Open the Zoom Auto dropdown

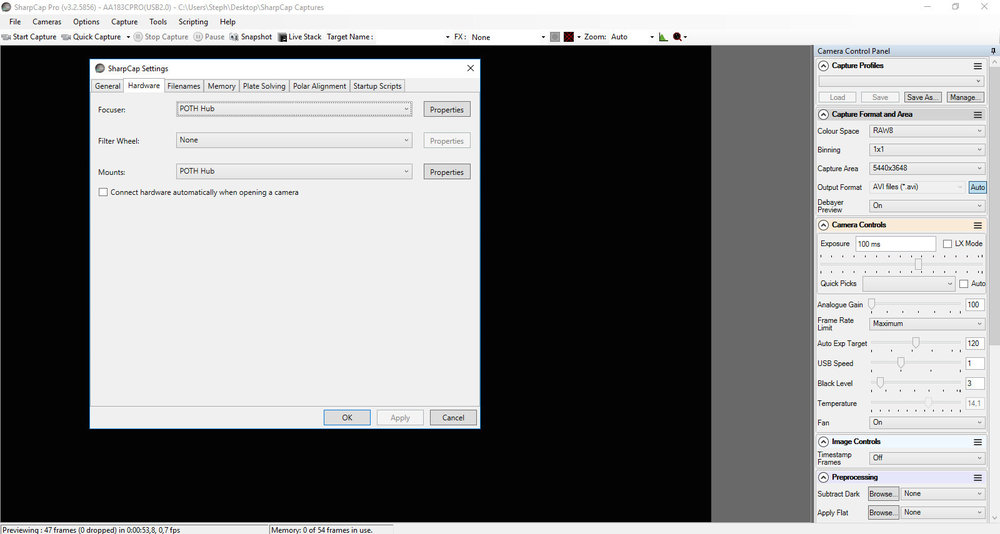point(652,37)
